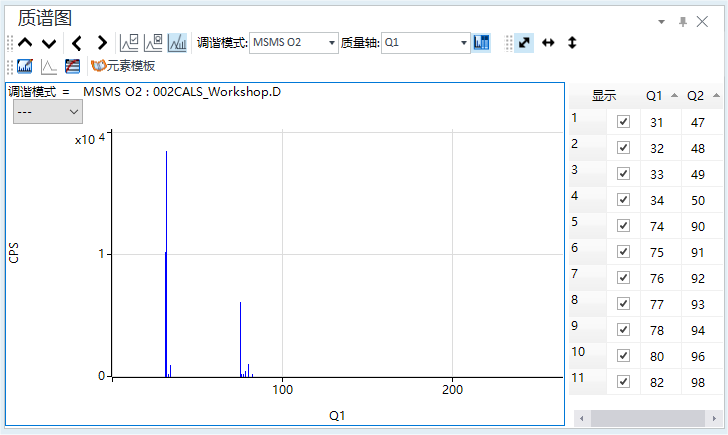Image resolution: width=728 pixels, height=435 pixels.
Task: Toggle display checkbox for row 6 (Q1 75)
Action: 623,252
